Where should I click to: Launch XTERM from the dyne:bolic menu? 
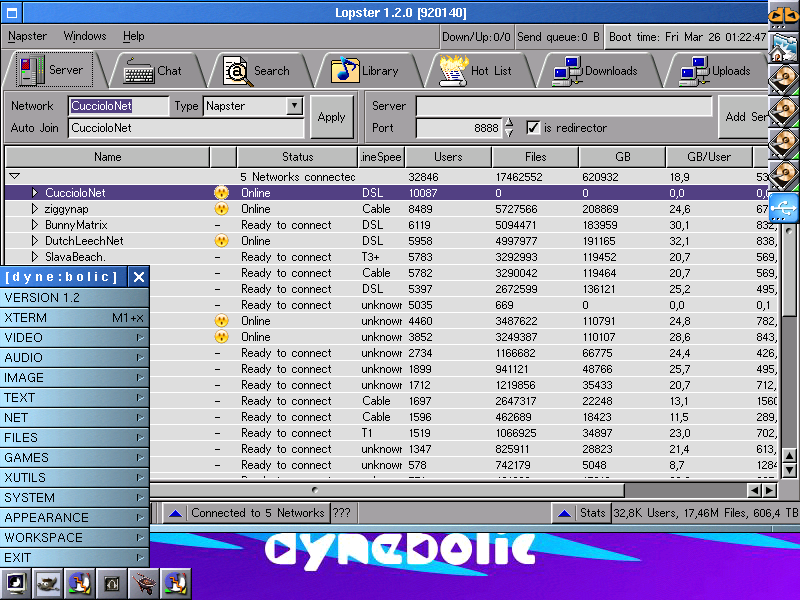point(74,318)
